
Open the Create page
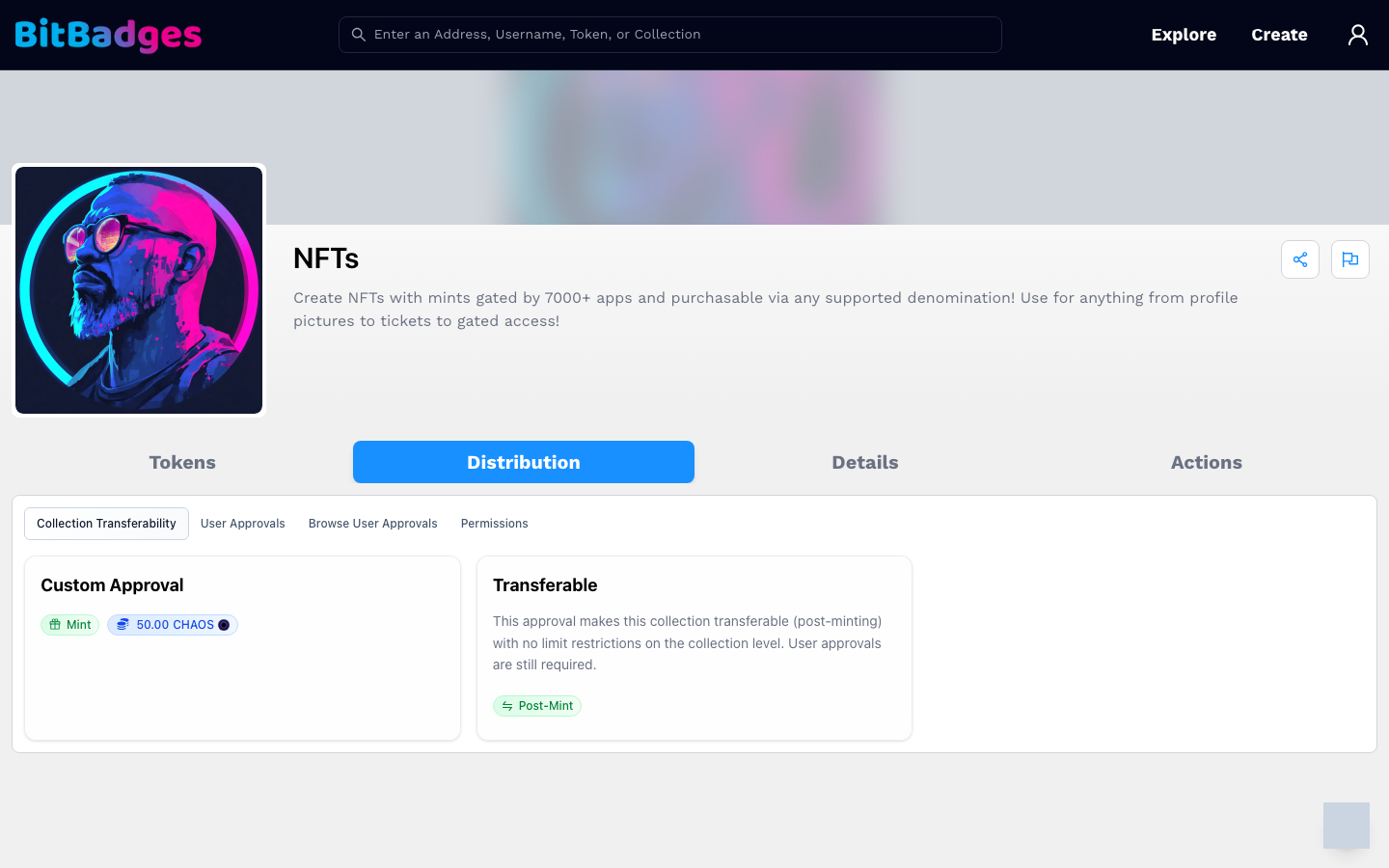click(x=1279, y=35)
